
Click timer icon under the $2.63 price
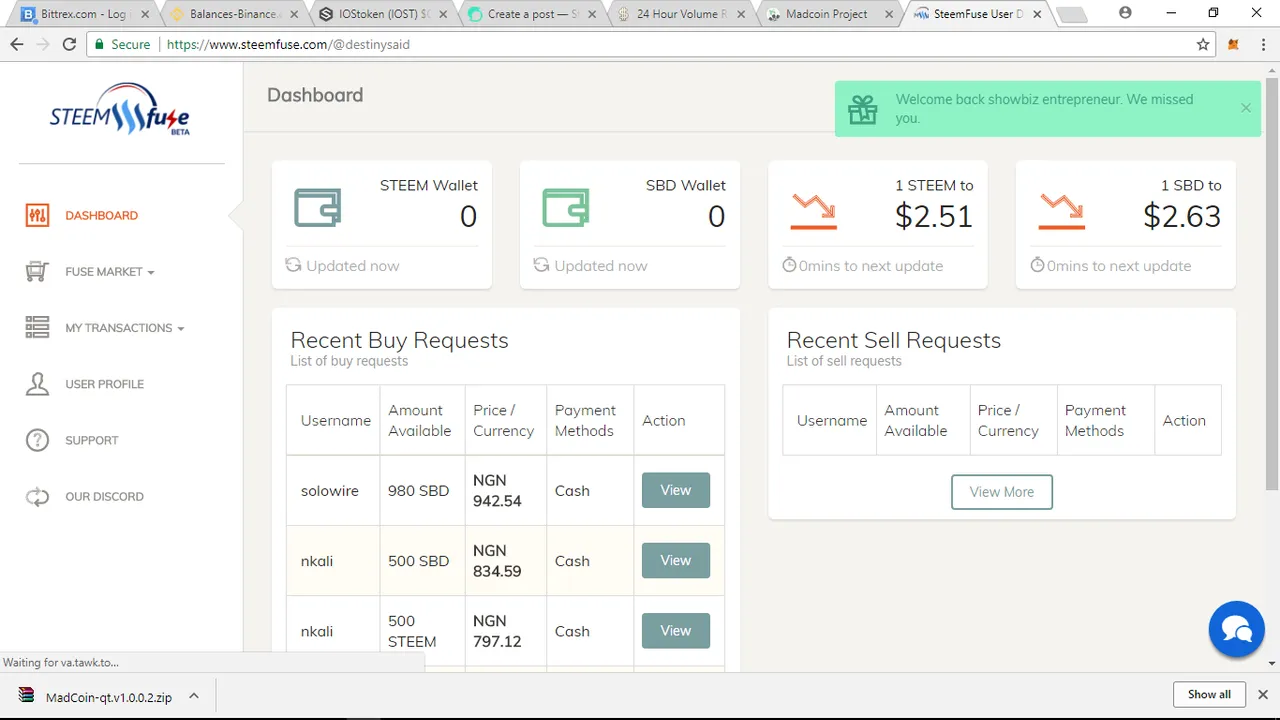[x=1037, y=265]
